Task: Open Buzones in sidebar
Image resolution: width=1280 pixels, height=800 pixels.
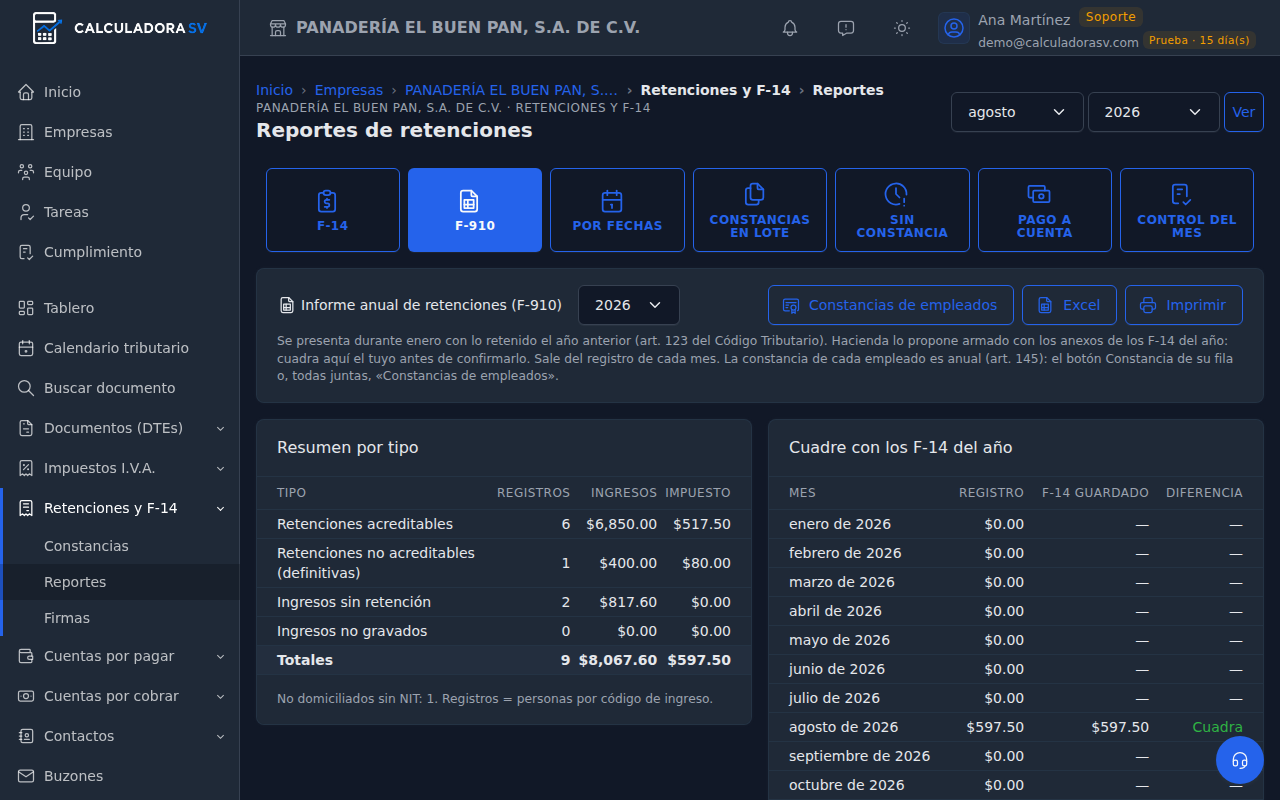Action: coord(120,776)
